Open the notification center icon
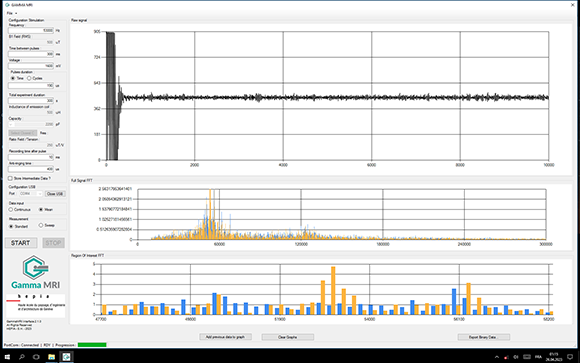The width and height of the screenshot is (580, 363). tap(570, 357)
